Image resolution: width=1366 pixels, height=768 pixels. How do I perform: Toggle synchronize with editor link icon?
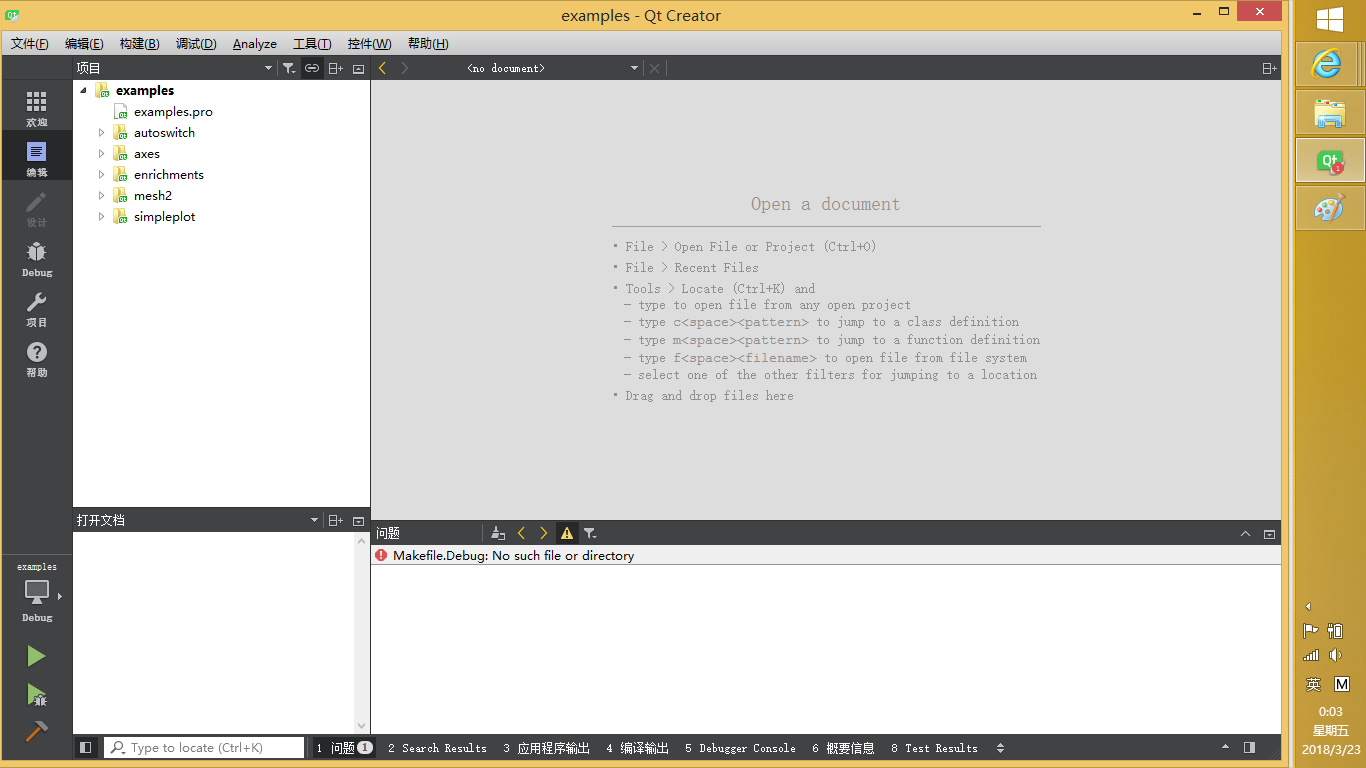click(x=312, y=68)
